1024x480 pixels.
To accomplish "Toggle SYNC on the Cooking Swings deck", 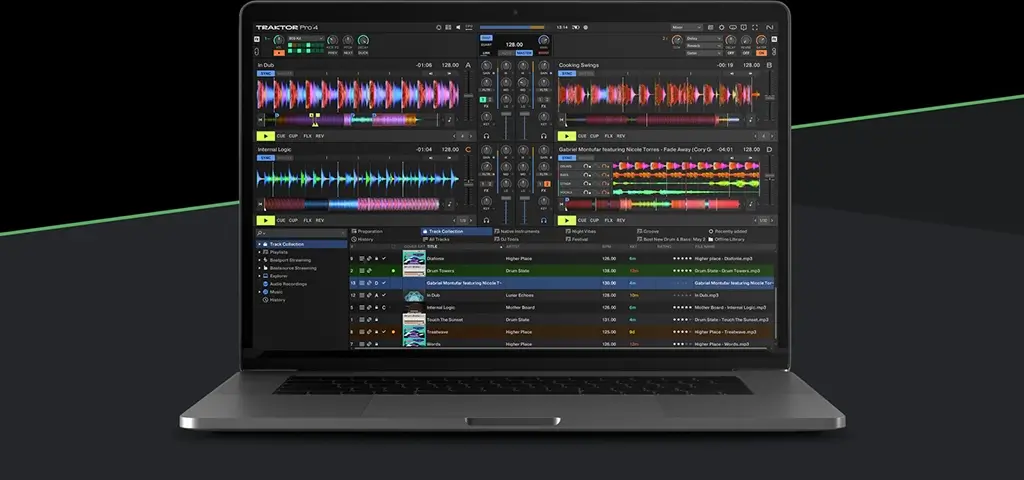I will click(x=567, y=74).
